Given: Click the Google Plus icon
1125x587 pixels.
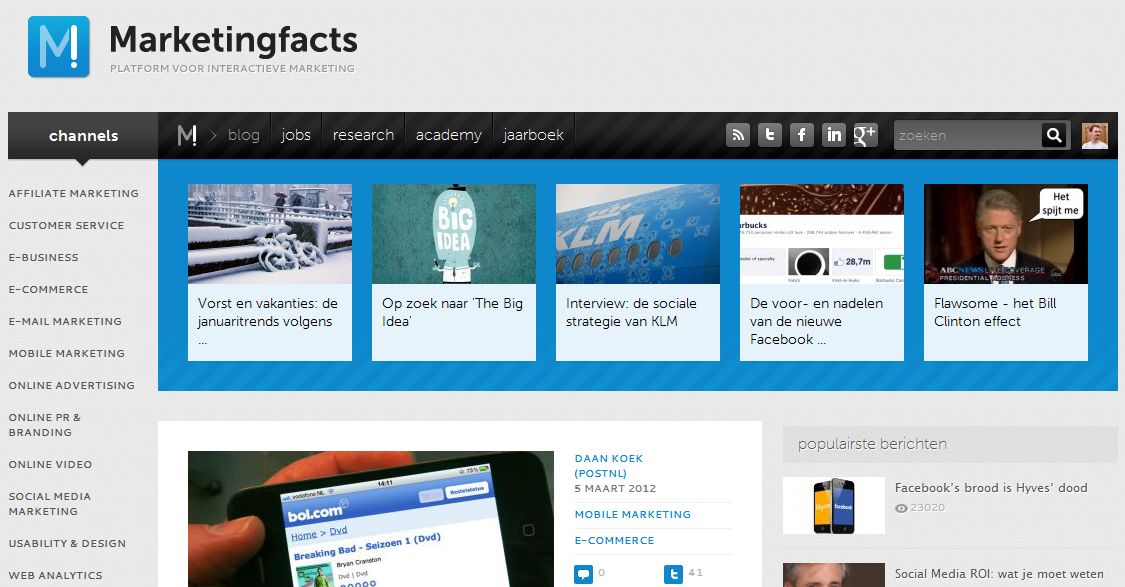Looking at the screenshot, I should point(865,135).
